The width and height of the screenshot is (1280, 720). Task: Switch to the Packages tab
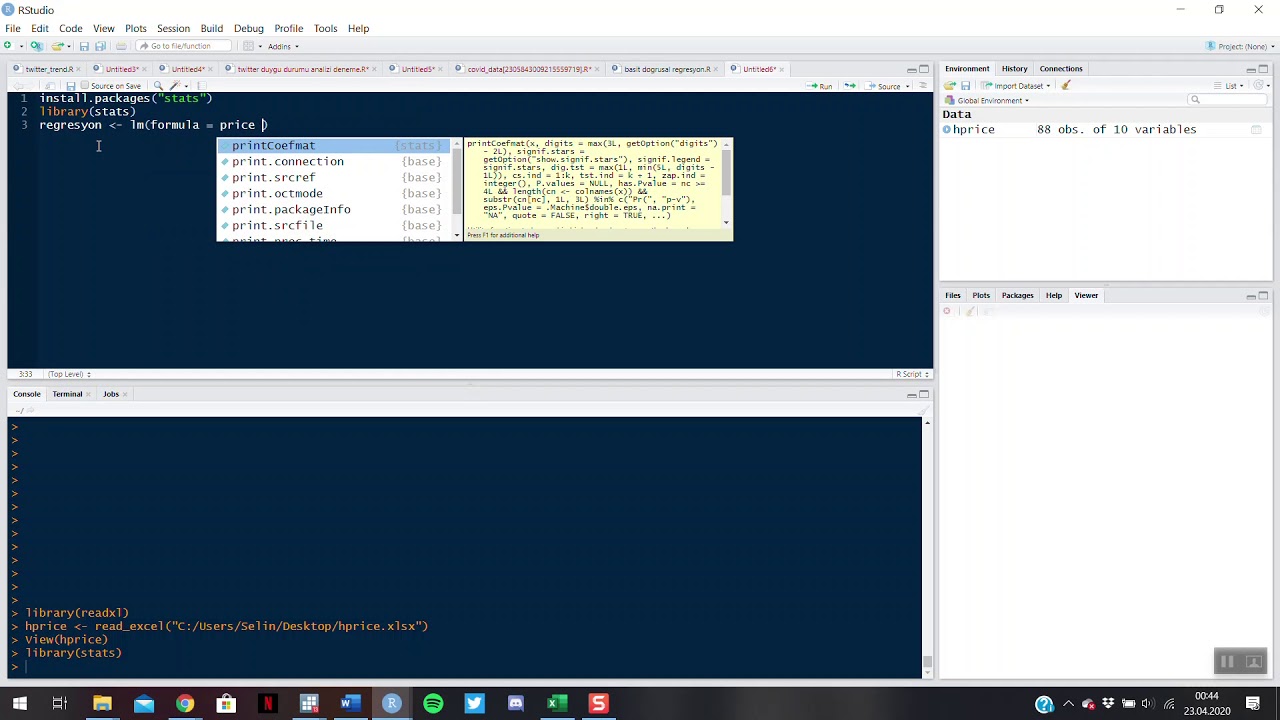point(1017,295)
